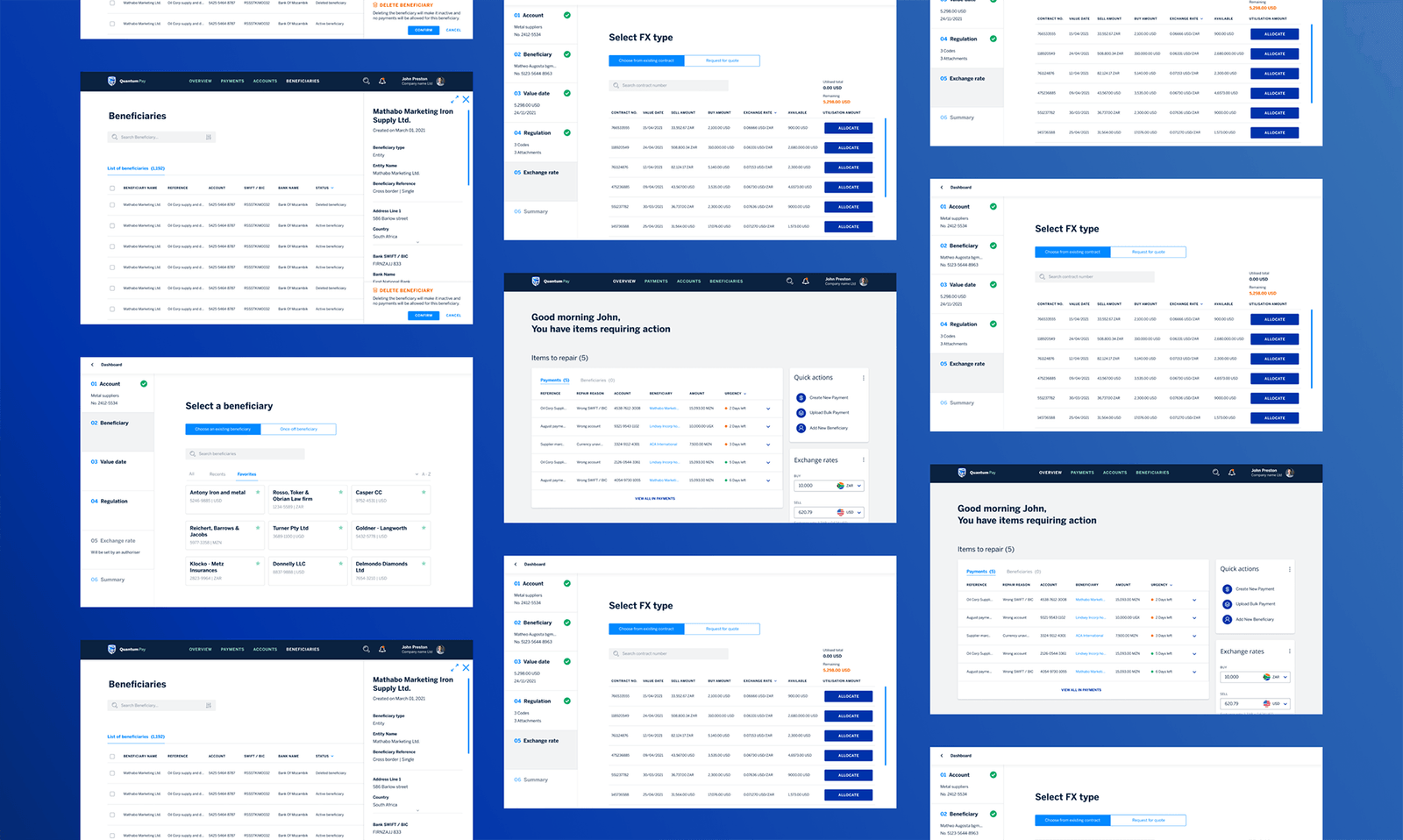Viewport: 1403px width, 840px height.
Task: Open notifications bell in the right-side dashboard header
Action: tap(1231, 473)
